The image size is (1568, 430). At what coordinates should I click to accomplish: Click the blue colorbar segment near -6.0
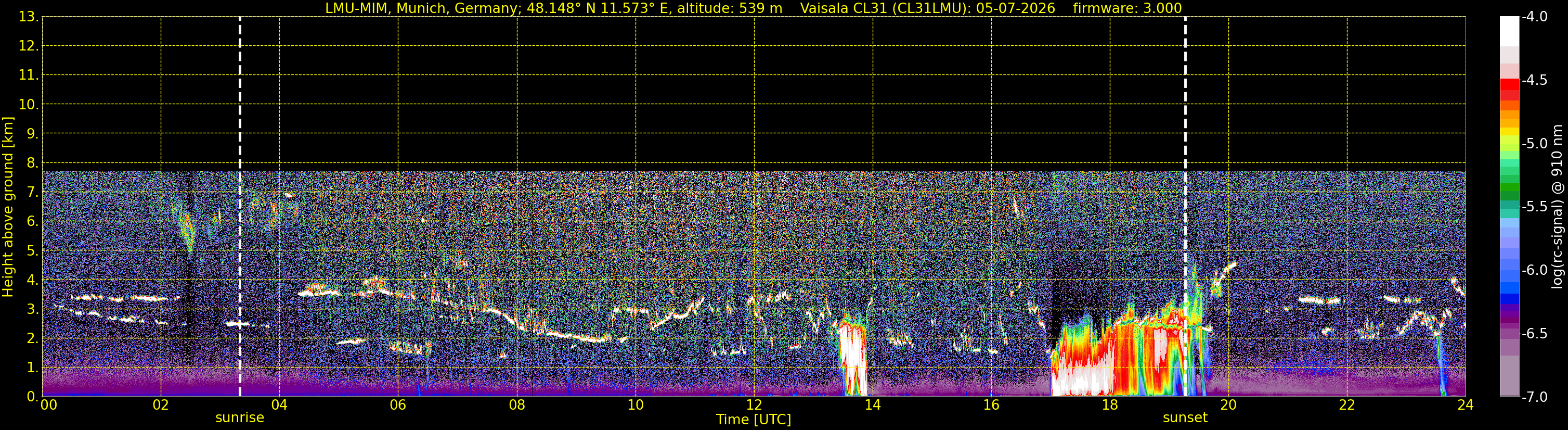click(x=1509, y=282)
